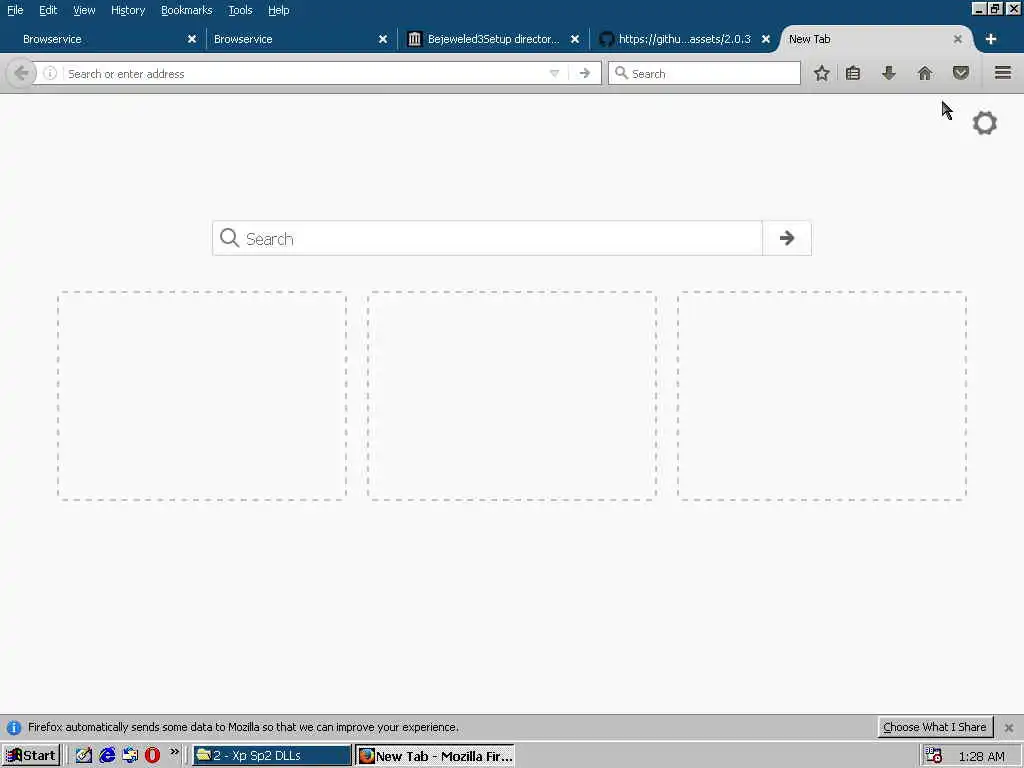Close the GitHub assets tab
The image size is (1024, 768).
765,39
